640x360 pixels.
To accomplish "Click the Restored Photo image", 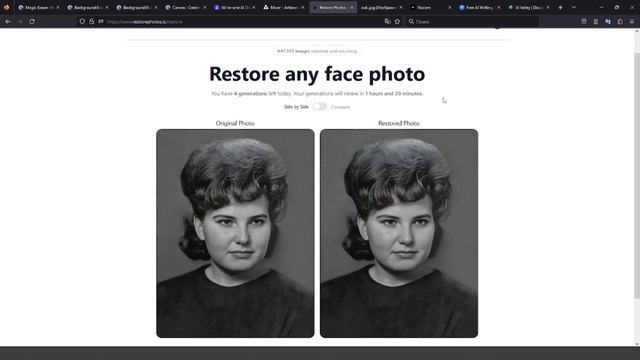I will (399, 233).
